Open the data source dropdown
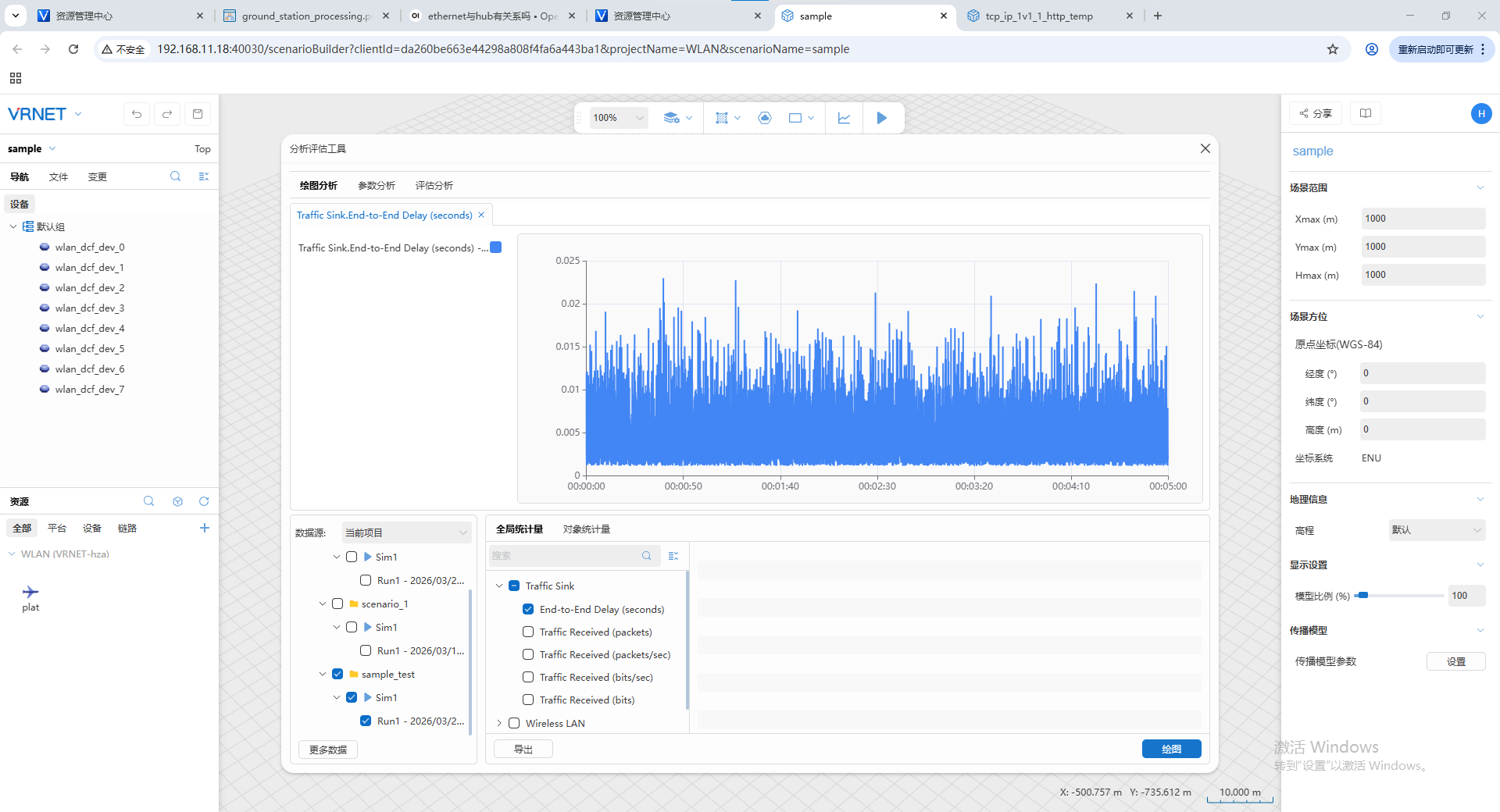The height and width of the screenshot is (812, 1500). click(x=406, y=532)
